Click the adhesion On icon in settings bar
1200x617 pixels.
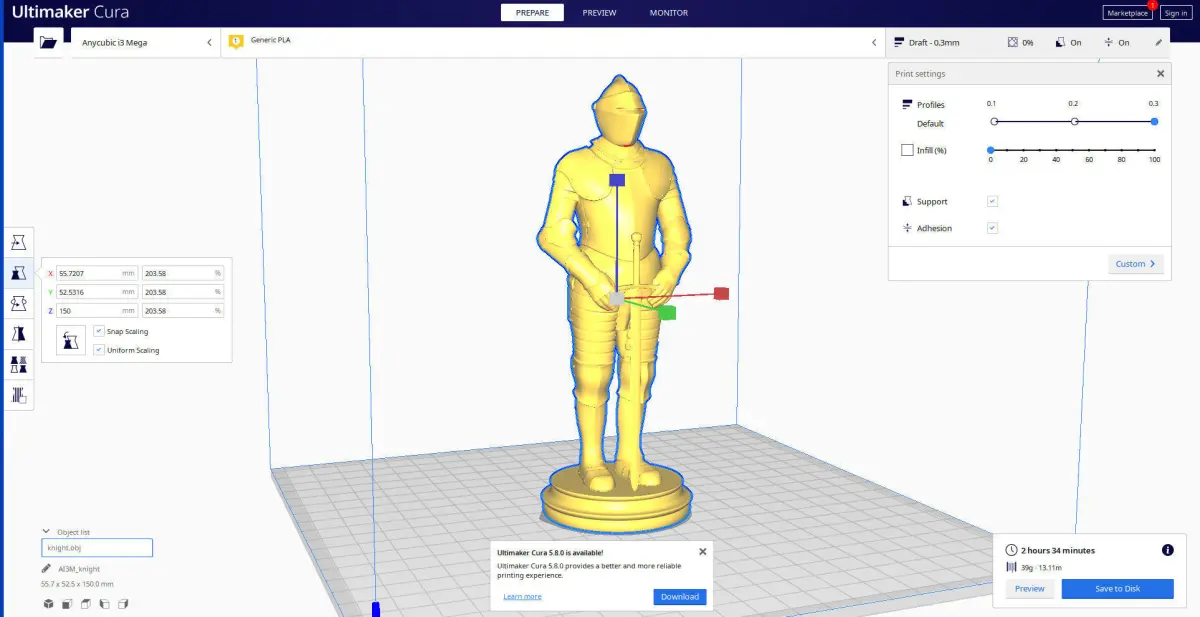pyautogui.click(x=1109, y=43)
